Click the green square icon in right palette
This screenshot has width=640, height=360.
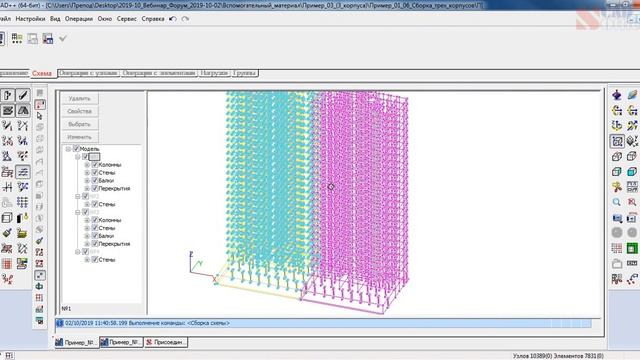(632, 248)
